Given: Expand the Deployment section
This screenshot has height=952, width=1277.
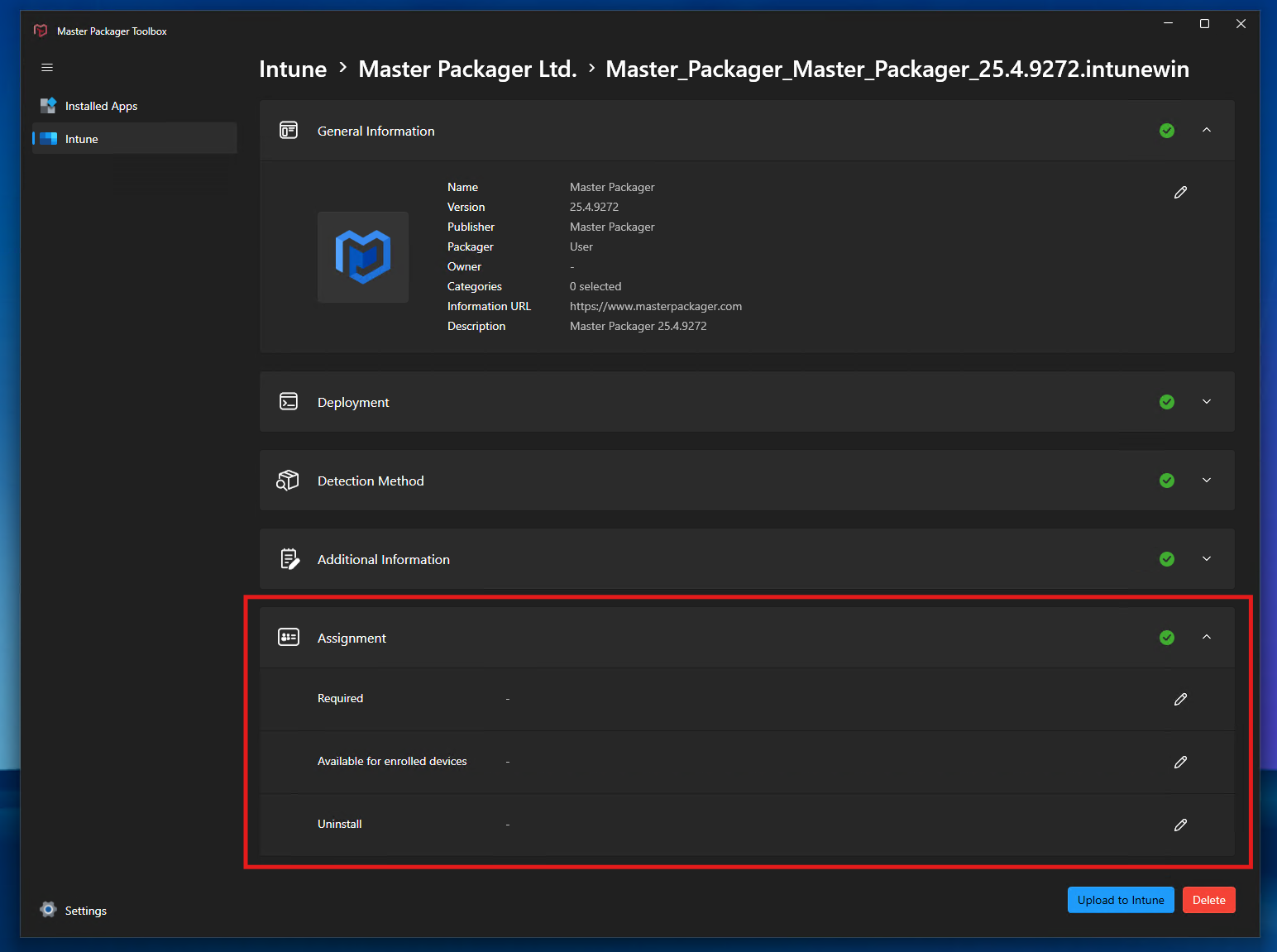Looking at the screenshot, I should [x=1207, y=401].
